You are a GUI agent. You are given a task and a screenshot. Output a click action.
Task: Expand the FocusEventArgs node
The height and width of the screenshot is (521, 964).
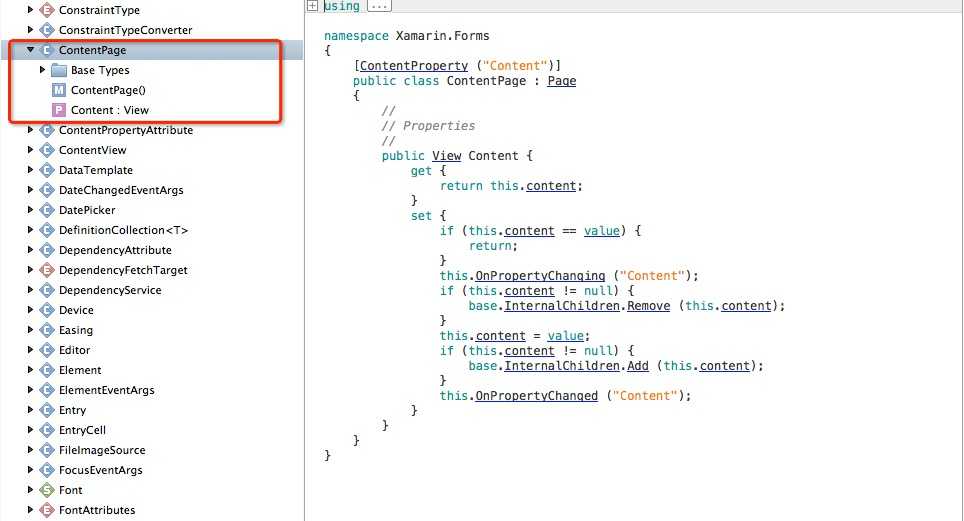(30, 470)
